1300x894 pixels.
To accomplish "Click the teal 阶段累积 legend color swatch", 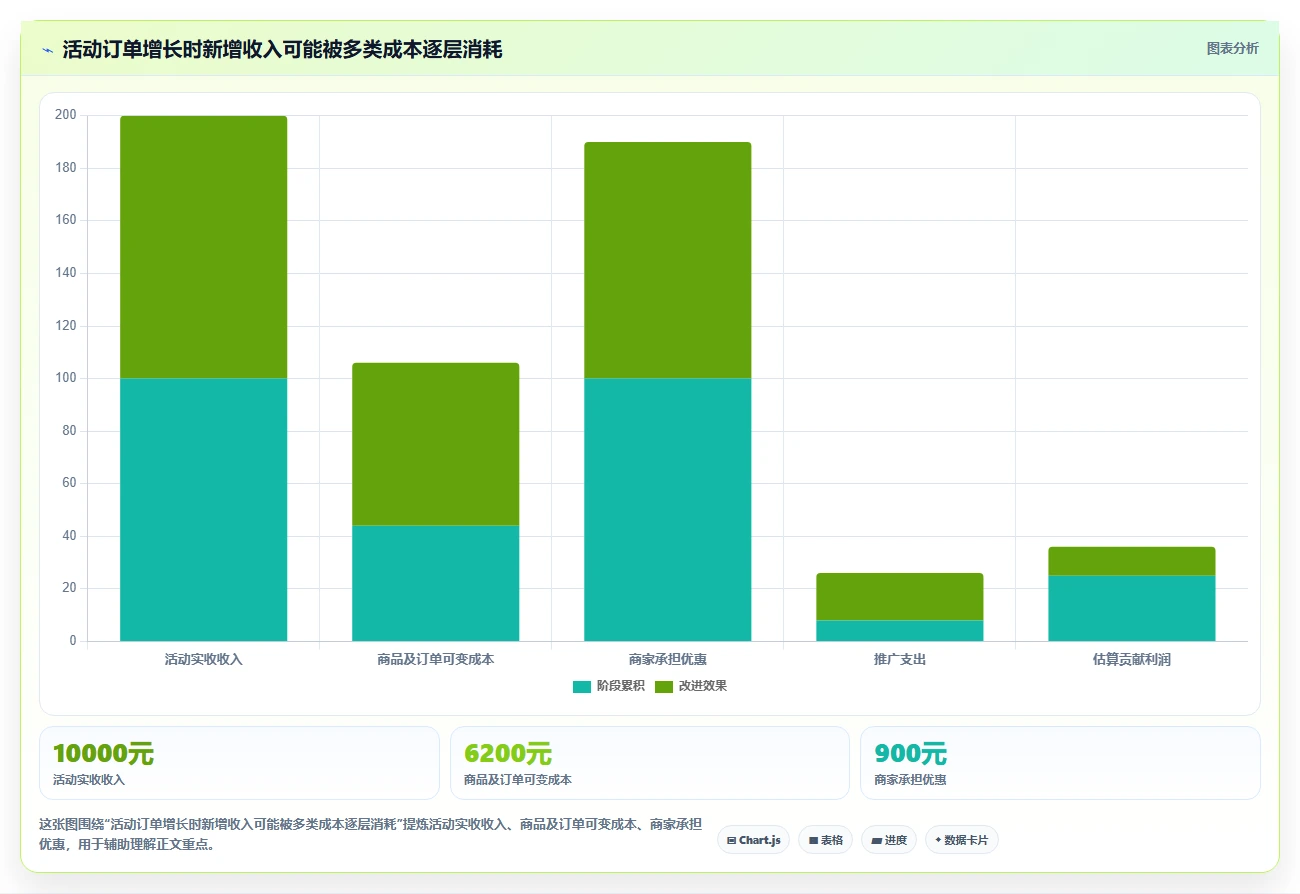I will point(582,686).
